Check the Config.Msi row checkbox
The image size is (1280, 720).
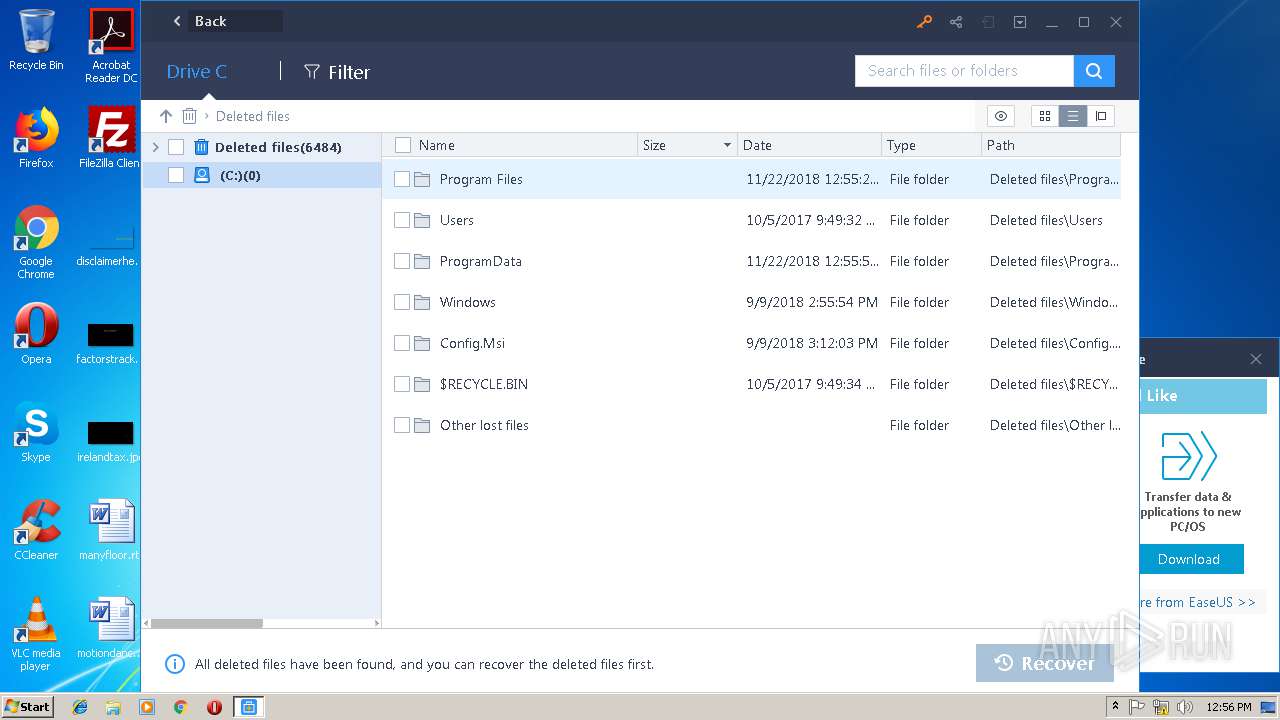(x=402, y=343)
